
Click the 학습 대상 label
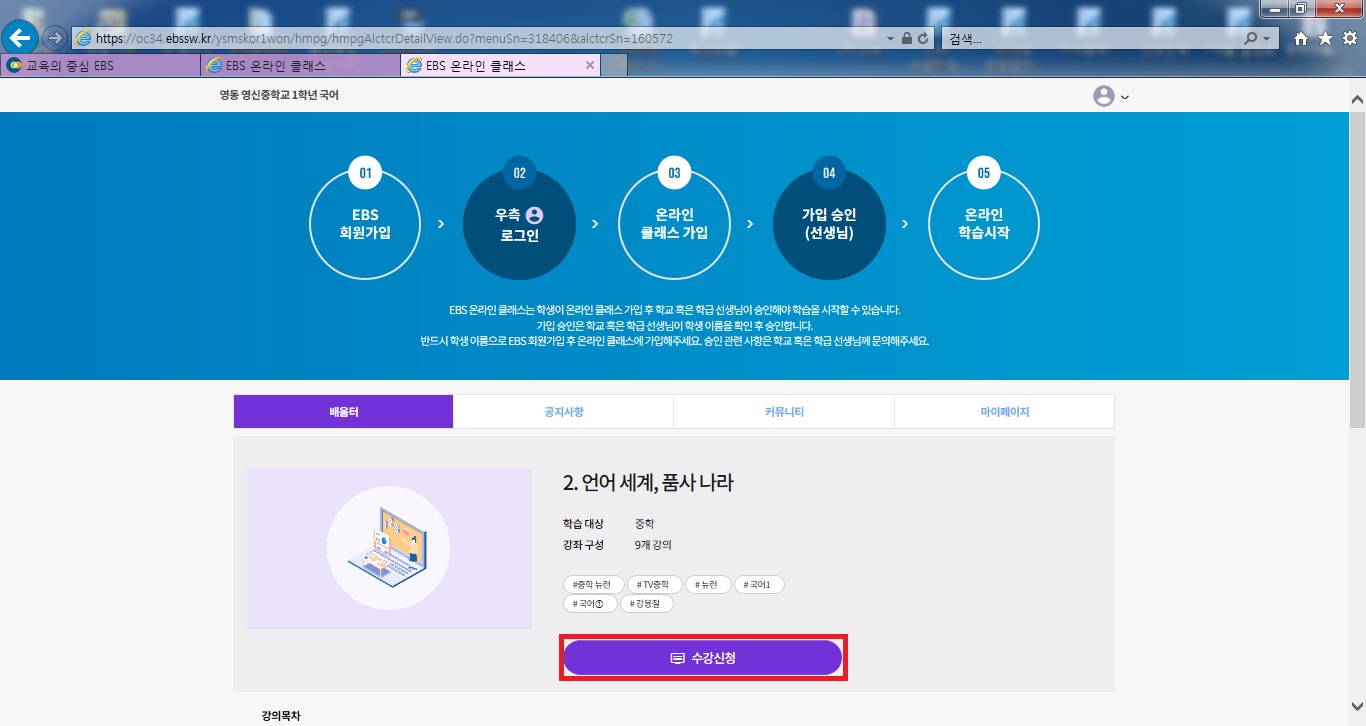(584, 524)
